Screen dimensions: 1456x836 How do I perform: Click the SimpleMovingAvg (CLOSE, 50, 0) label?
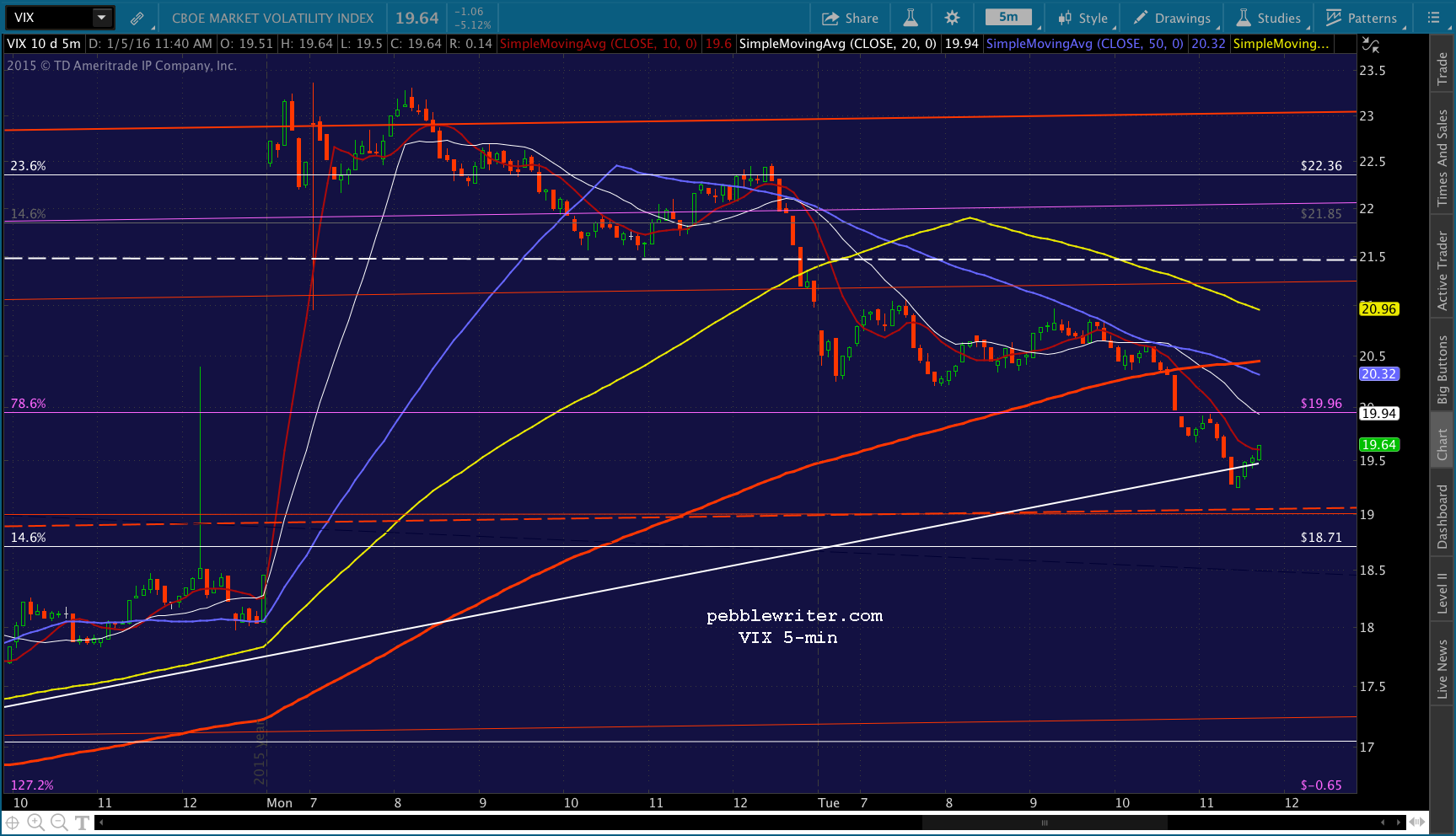click(1085, 44)
